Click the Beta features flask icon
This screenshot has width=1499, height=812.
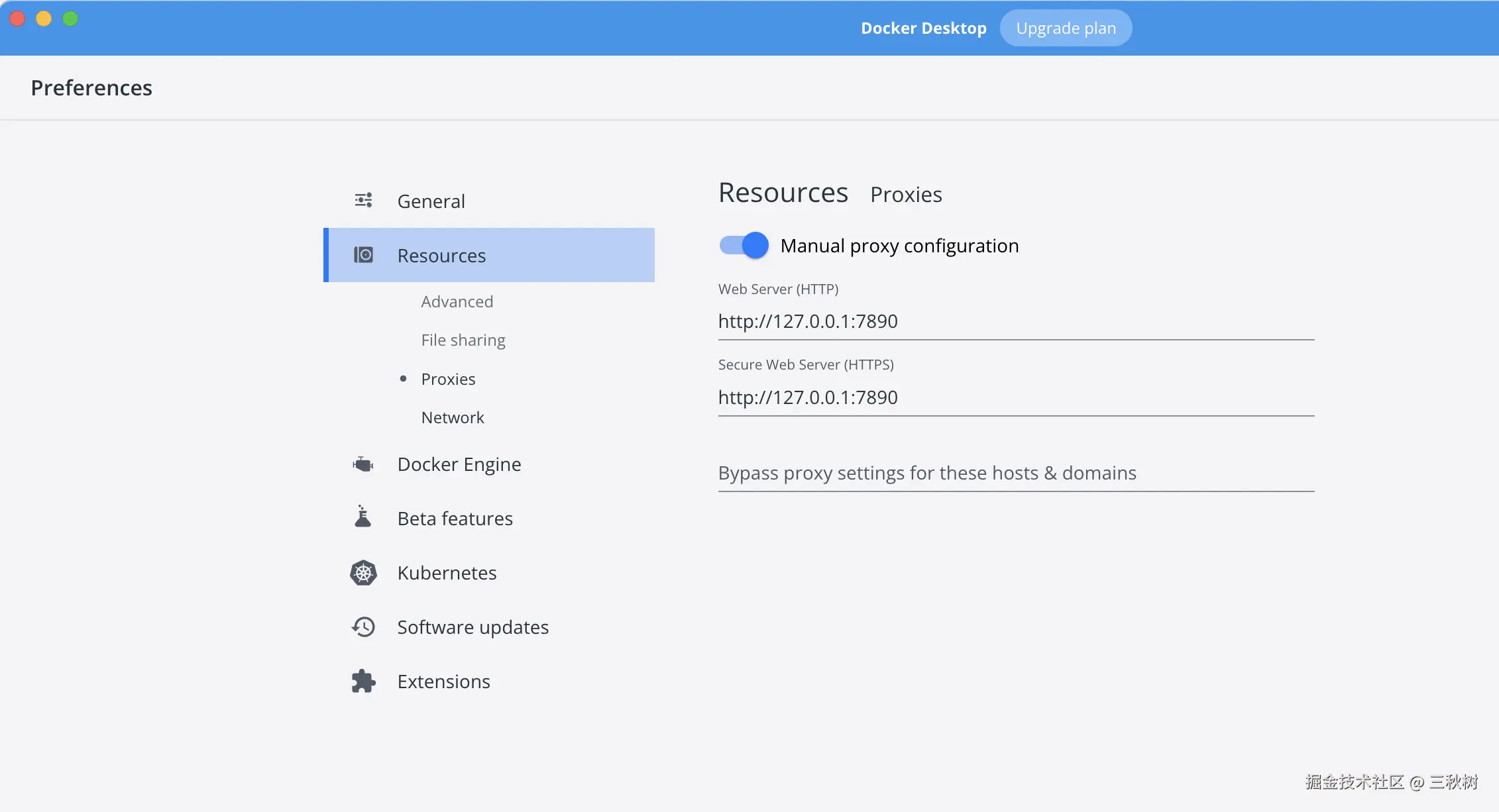[362, 517]
